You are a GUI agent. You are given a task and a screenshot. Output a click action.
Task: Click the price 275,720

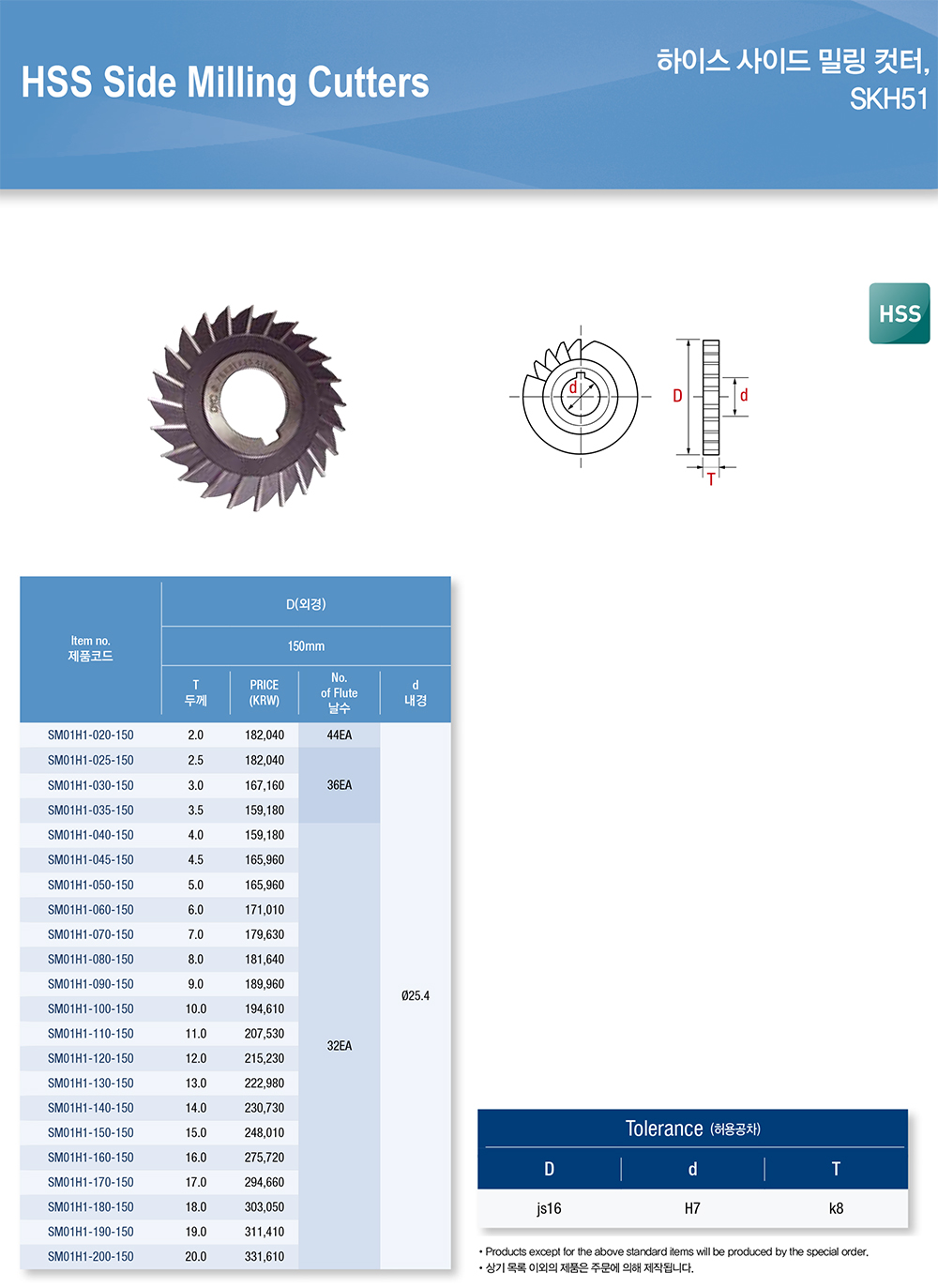coord(265,1158)
